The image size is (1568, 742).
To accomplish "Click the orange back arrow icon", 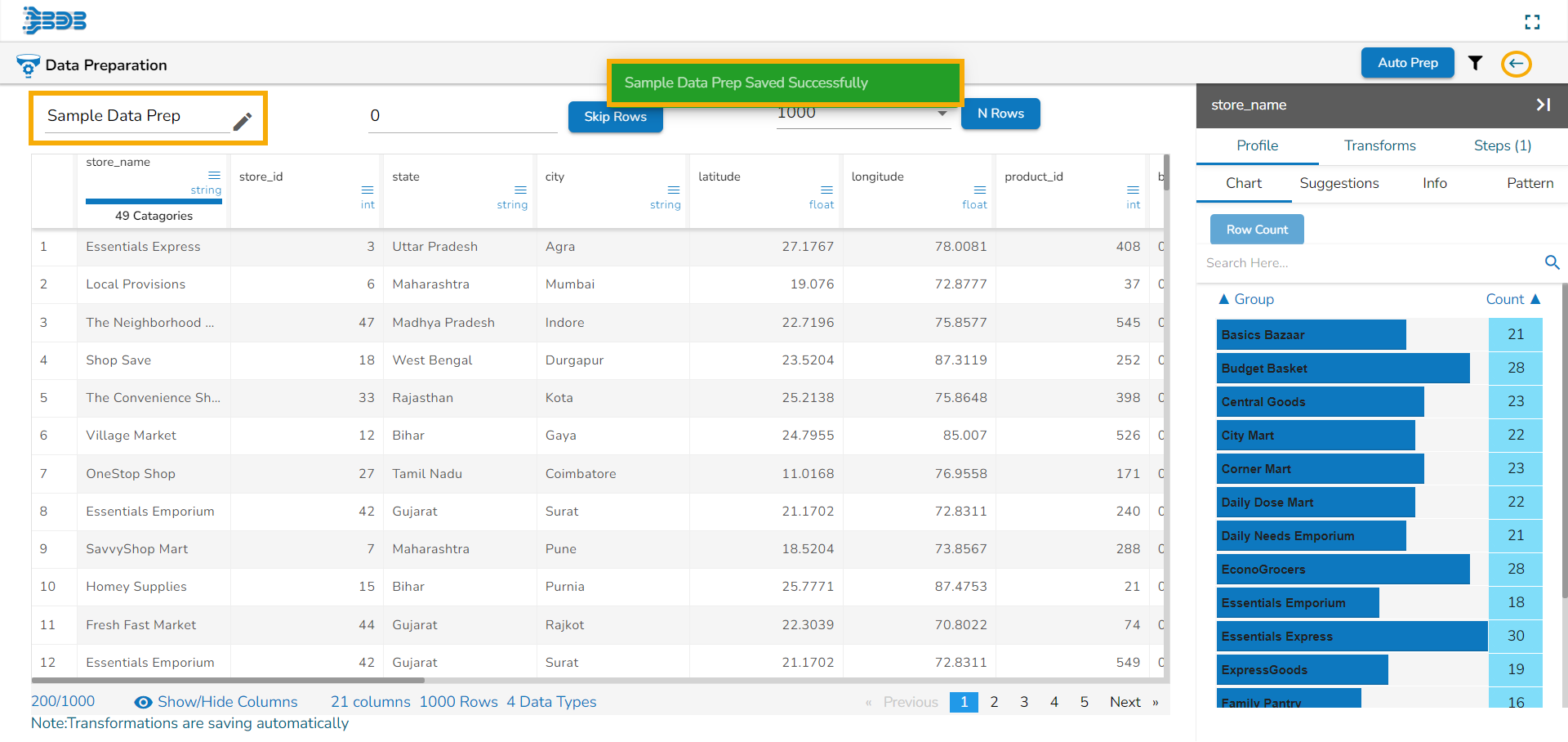I will 1516,64.
